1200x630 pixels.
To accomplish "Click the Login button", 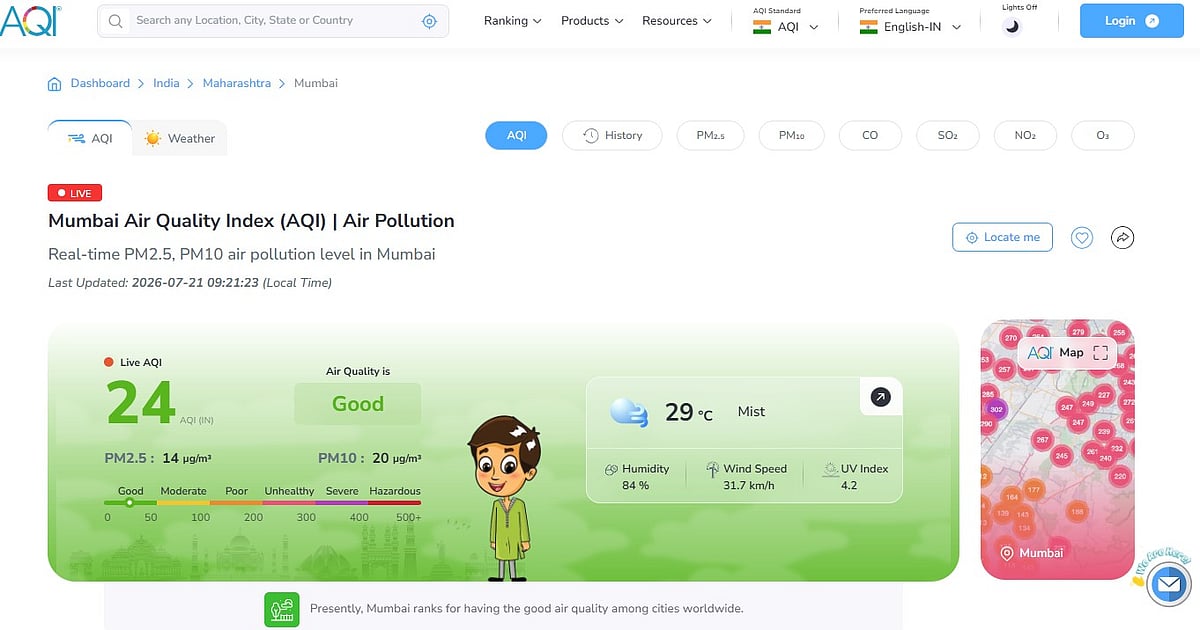I will point(1132,21).
